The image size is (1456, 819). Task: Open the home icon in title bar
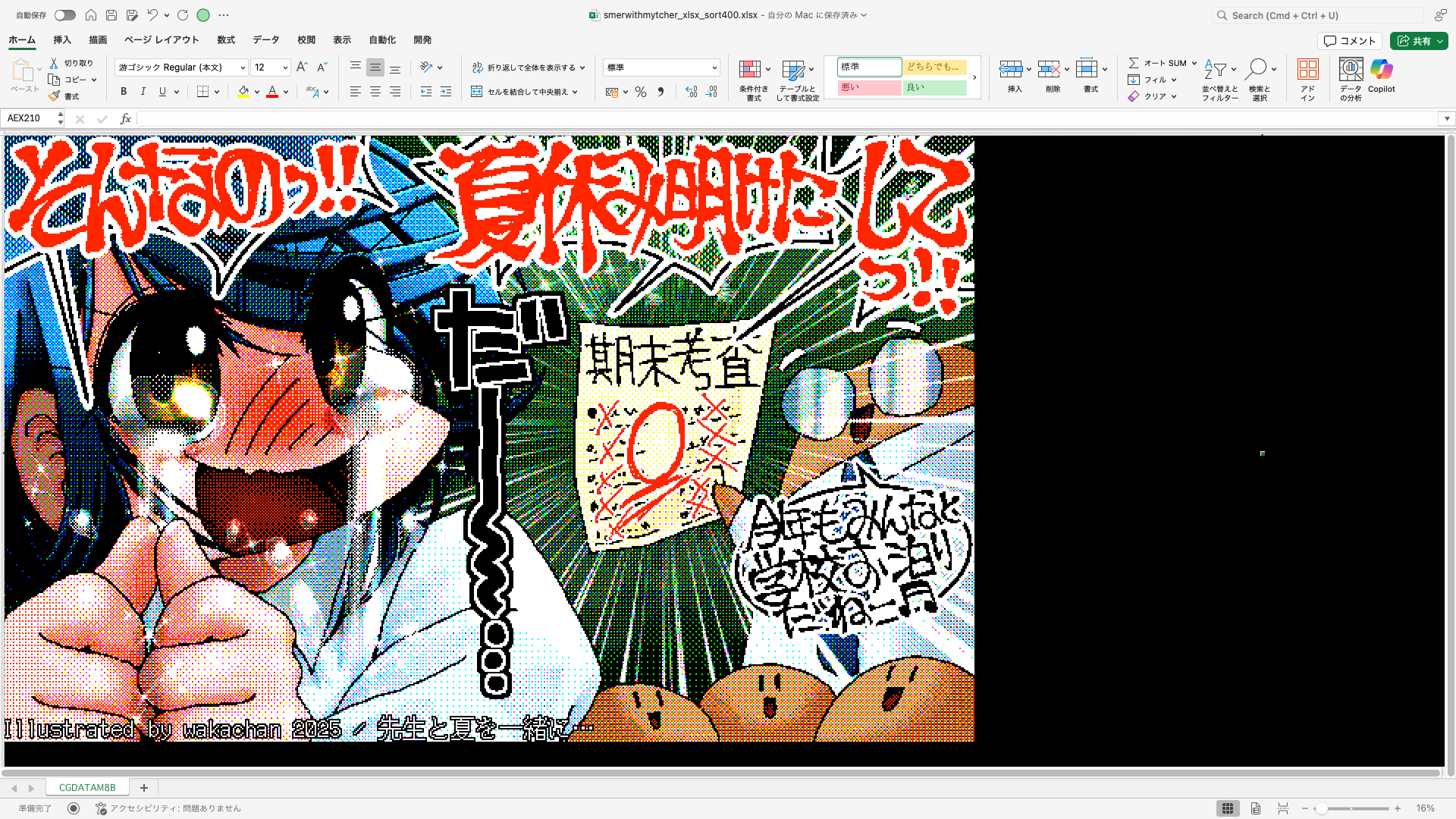tap(91, 15)
